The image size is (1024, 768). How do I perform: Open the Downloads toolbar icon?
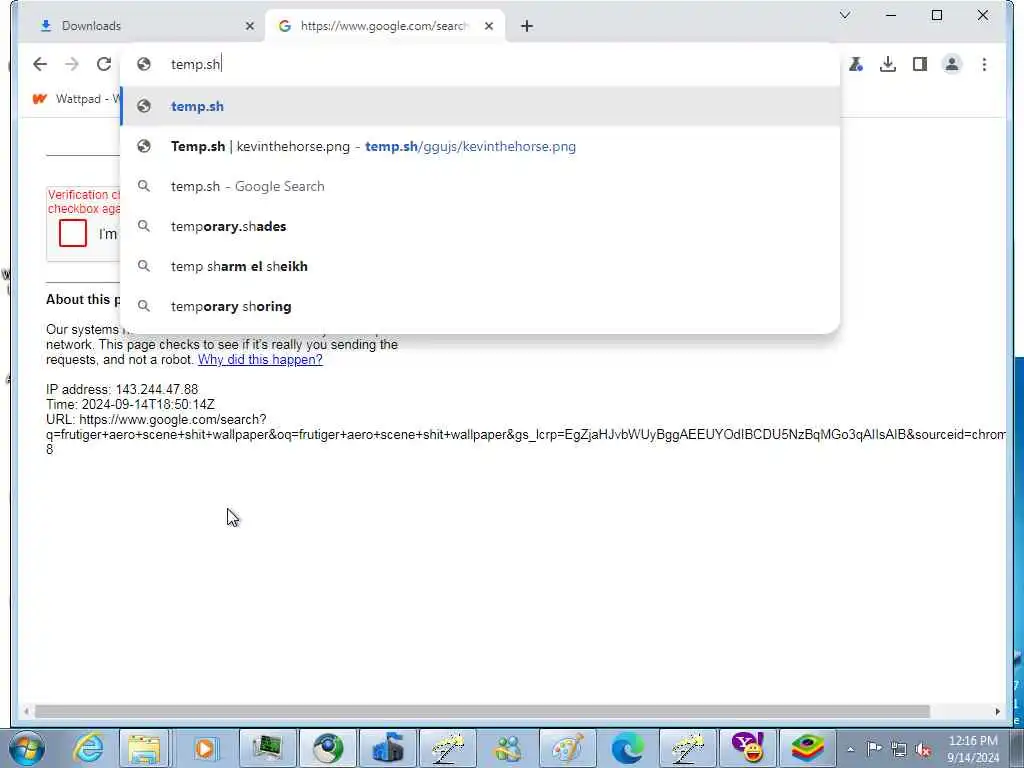[888, 64]
